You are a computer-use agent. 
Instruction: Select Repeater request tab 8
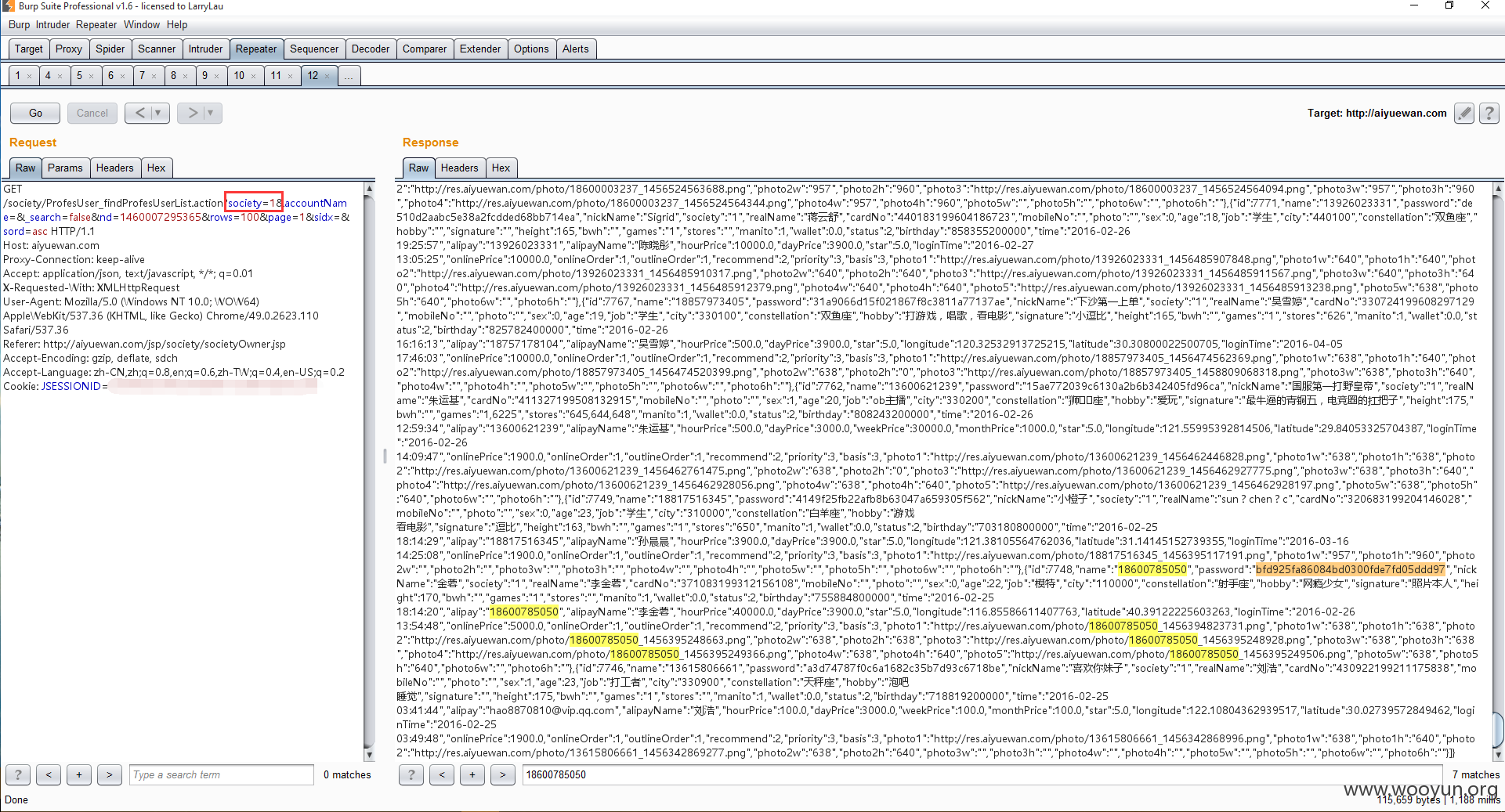(x=173, y=76)
